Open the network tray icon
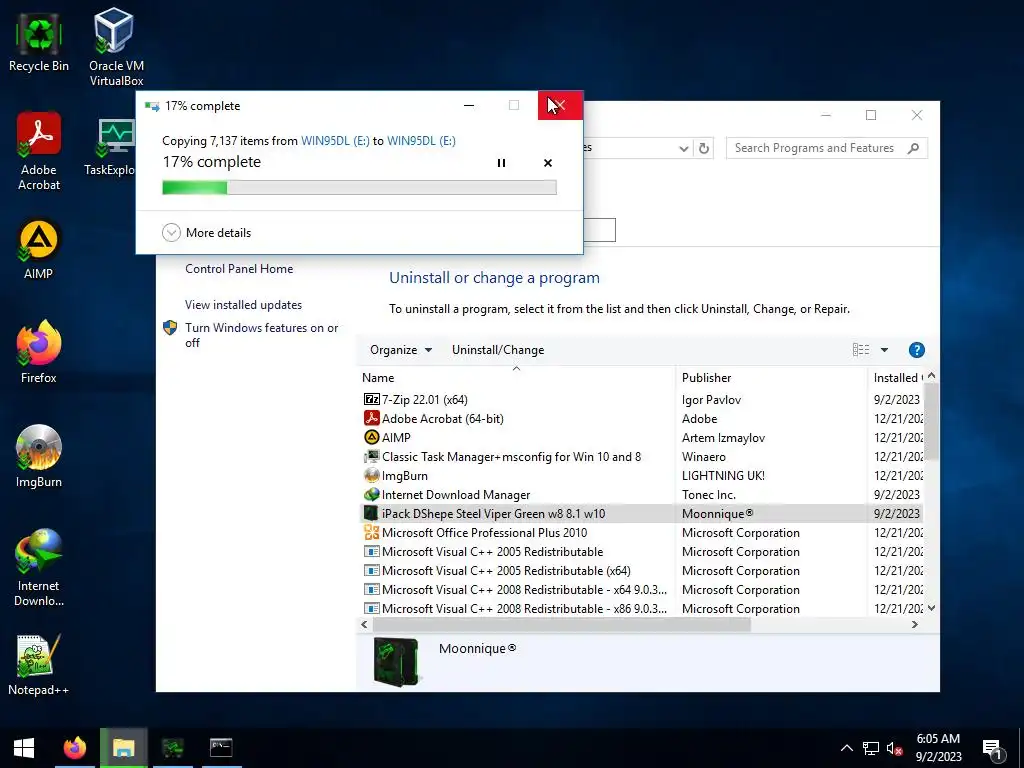1024x768 pixels. coord(871,748)
